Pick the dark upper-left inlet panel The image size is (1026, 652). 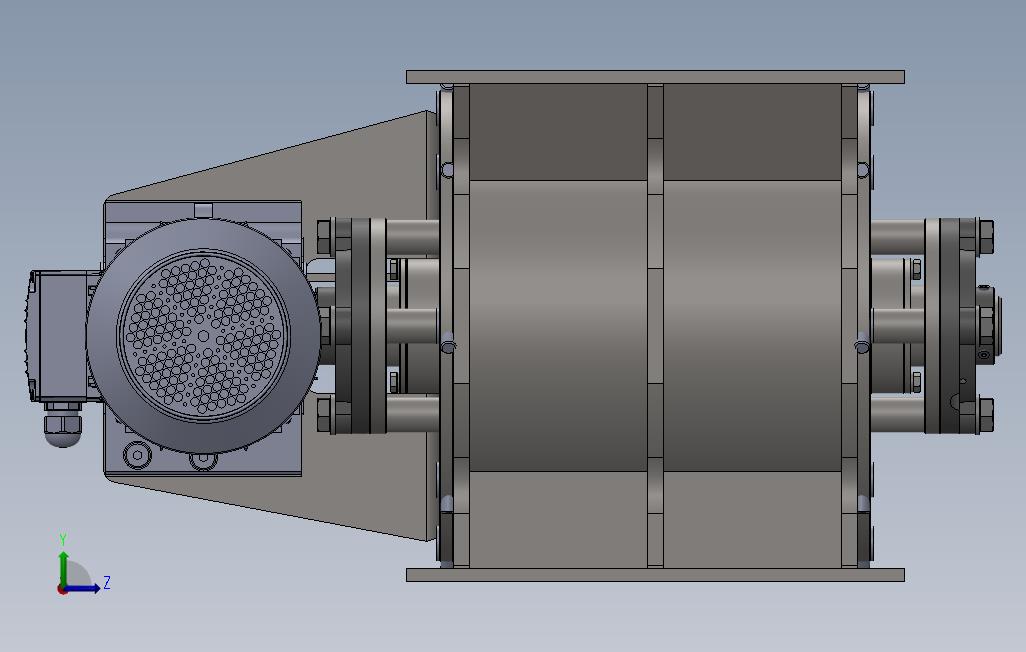[x=558, y=132]
